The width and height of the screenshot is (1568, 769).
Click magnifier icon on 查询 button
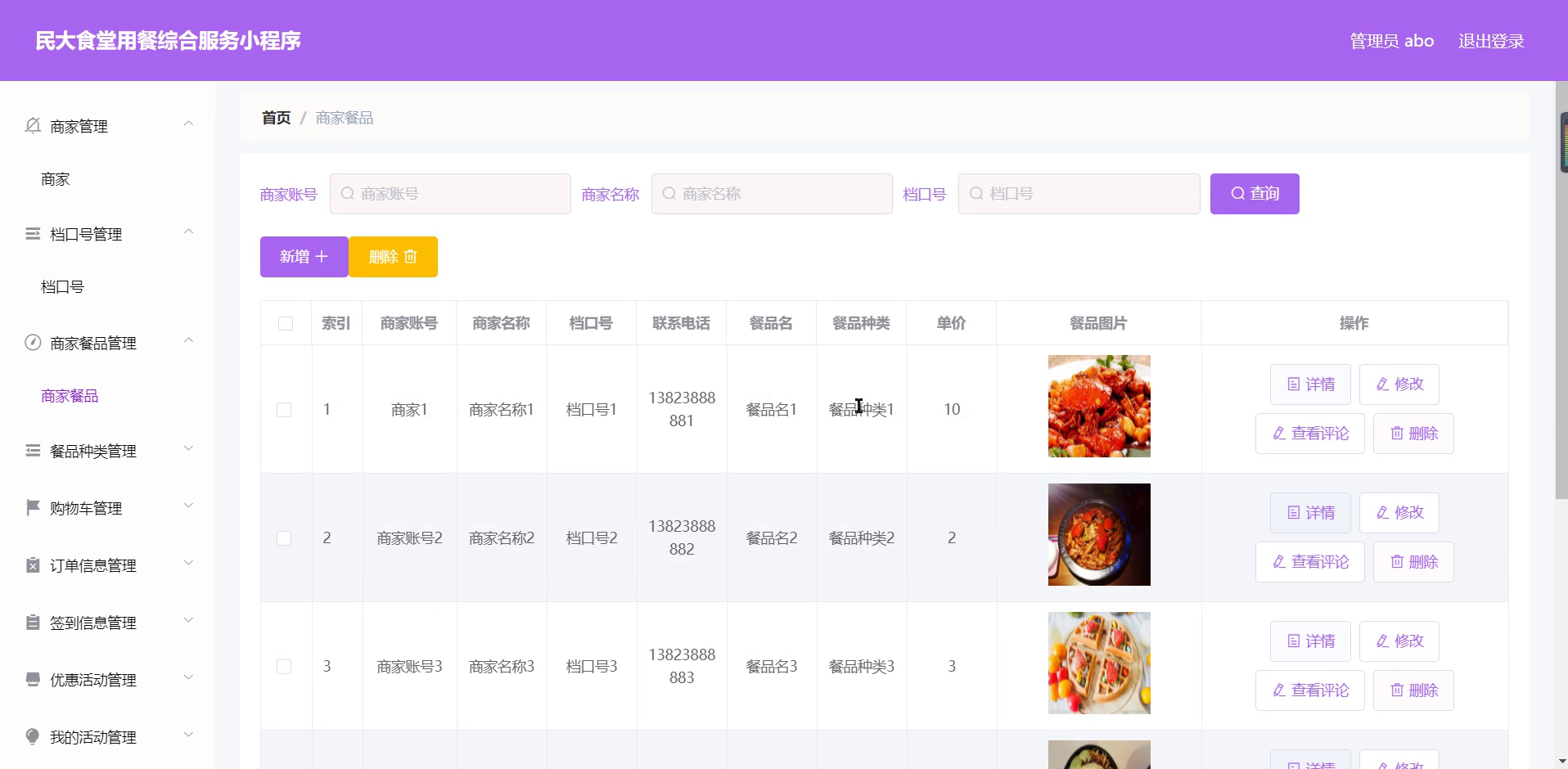(x=1238, y=194)
